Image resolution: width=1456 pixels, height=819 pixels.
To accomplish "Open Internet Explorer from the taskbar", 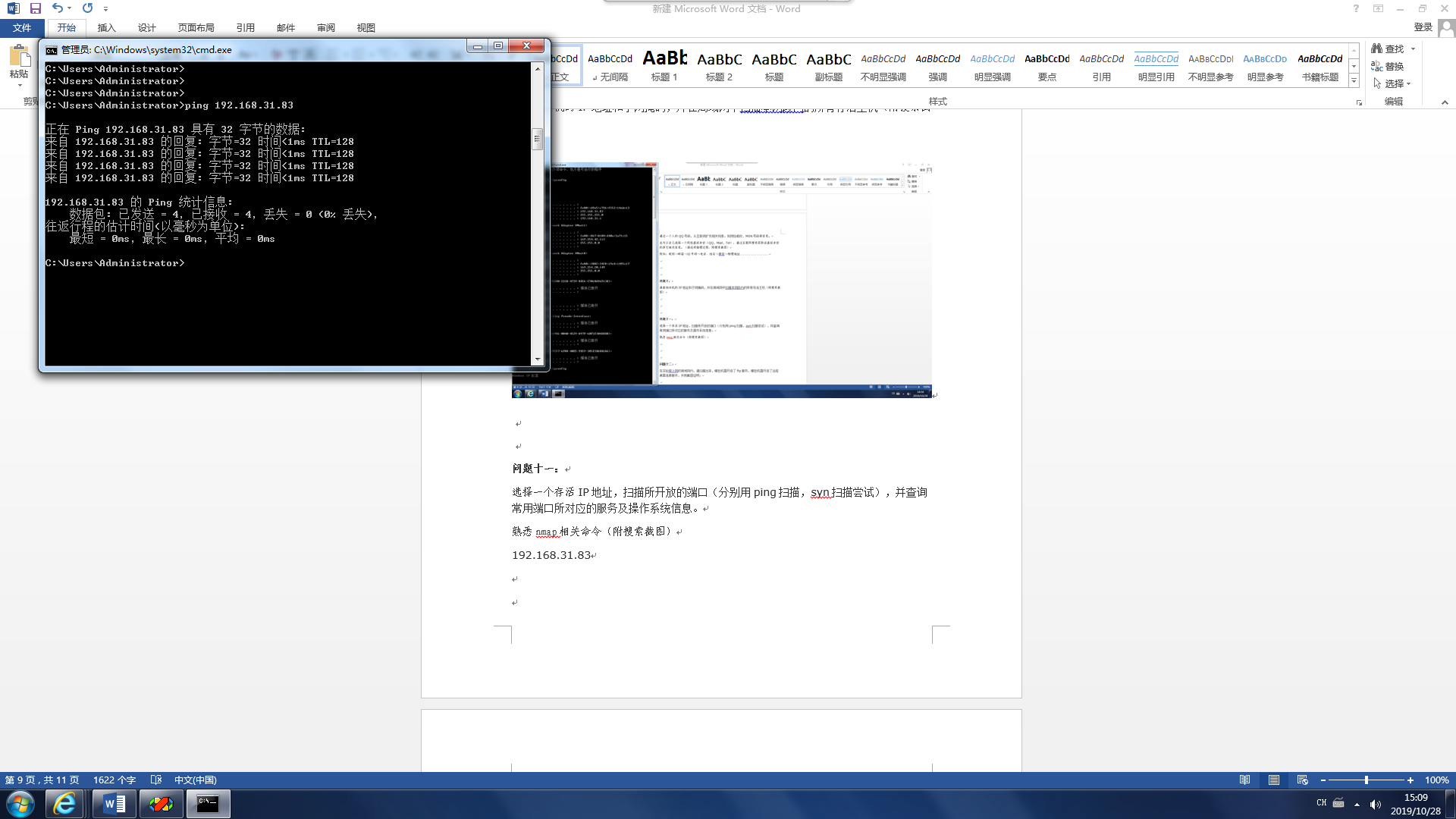I will click(64, 804).
